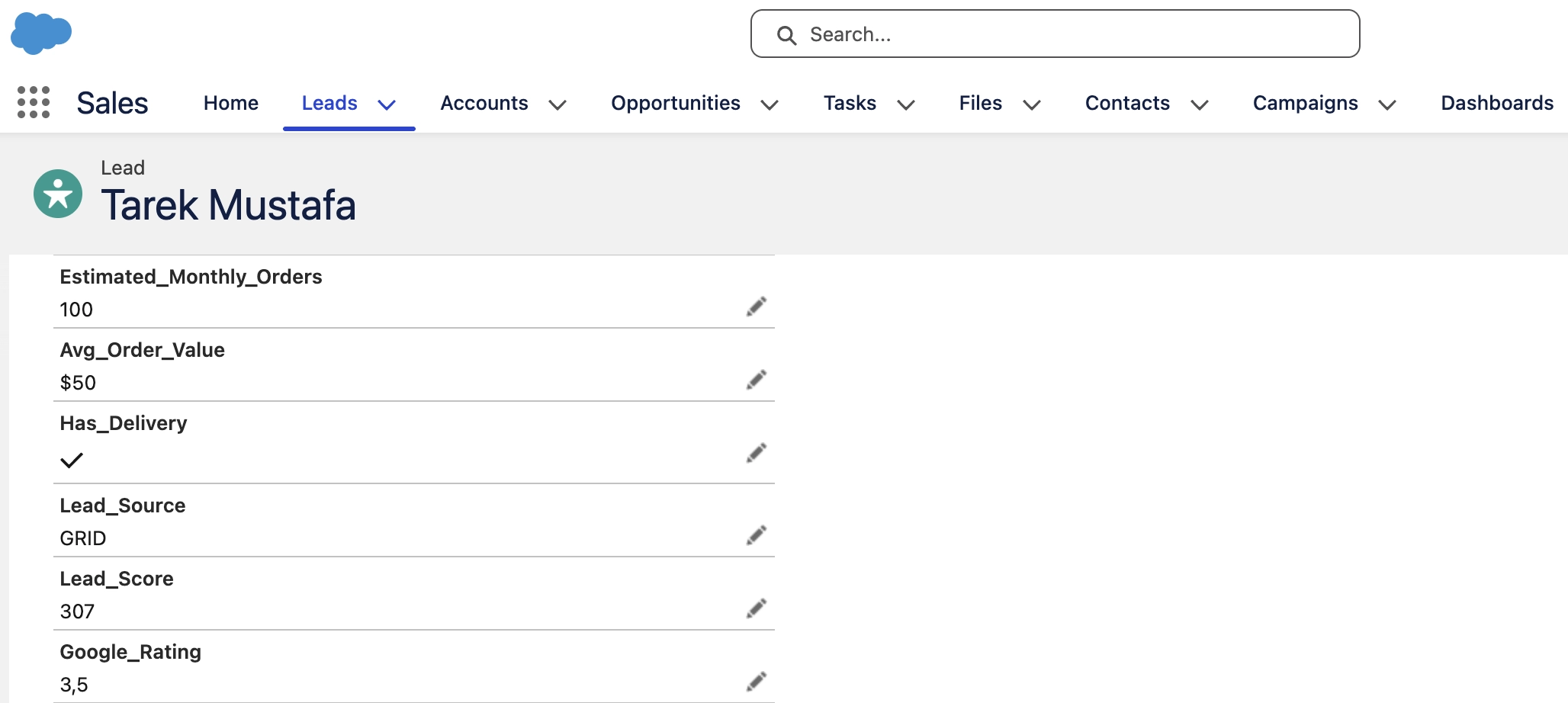Open the Files navigation link

click(x=980, y=103)
